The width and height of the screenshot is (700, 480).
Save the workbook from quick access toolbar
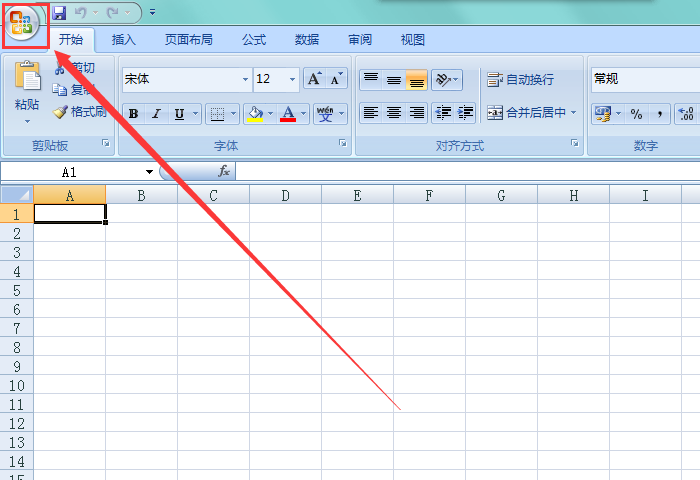click(x=59, y=13)
